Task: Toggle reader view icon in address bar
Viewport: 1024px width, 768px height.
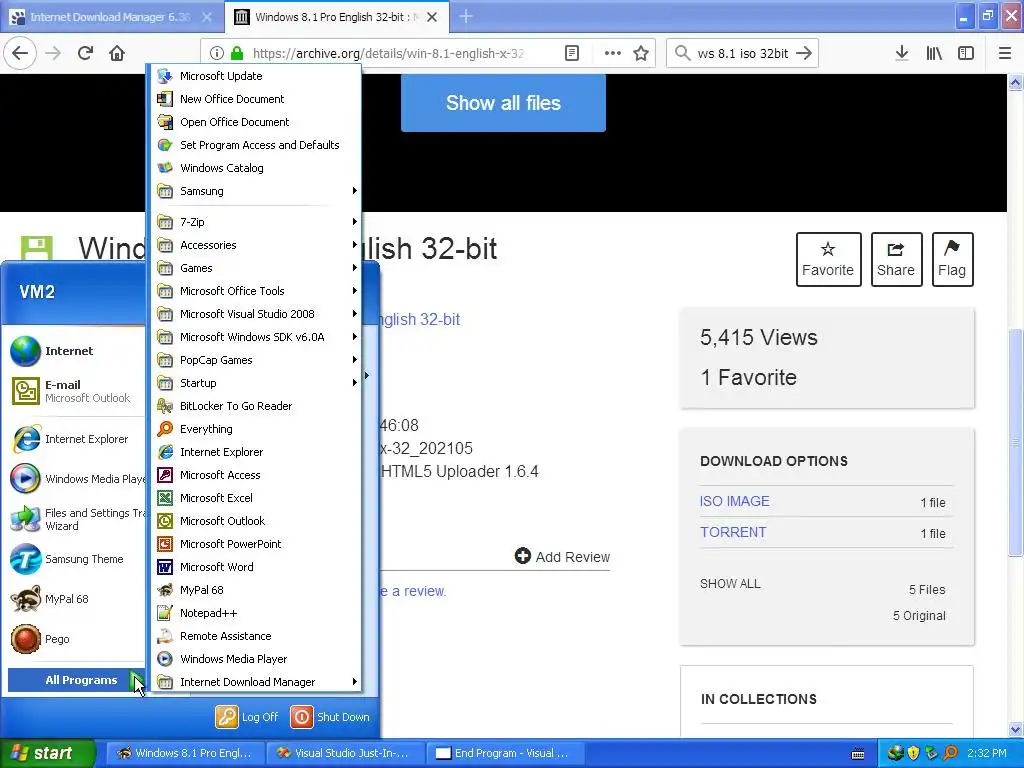Action: (x=571, y=53)
